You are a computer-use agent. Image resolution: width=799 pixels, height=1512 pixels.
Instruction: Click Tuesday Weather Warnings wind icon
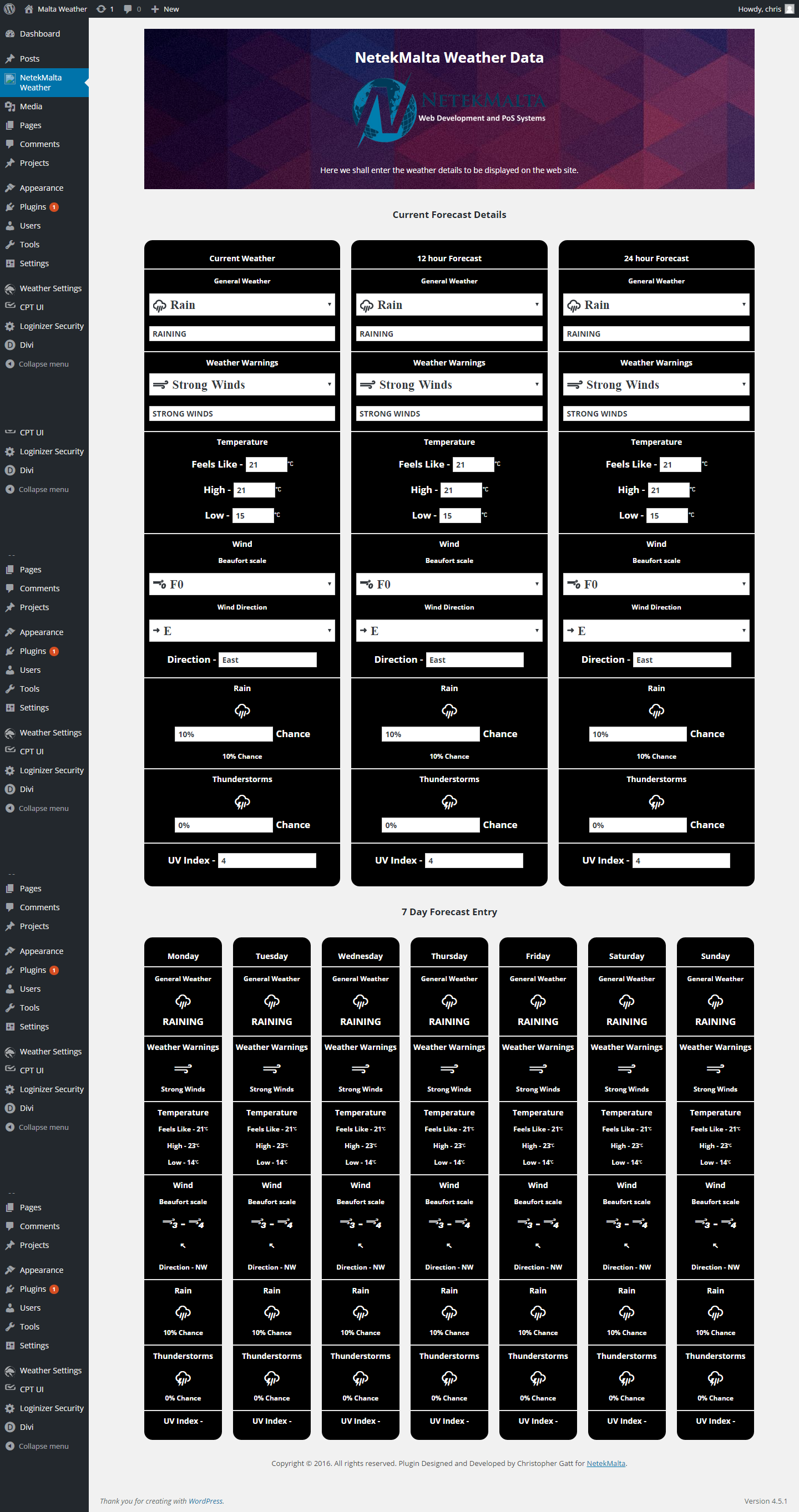click(272, 1069)
